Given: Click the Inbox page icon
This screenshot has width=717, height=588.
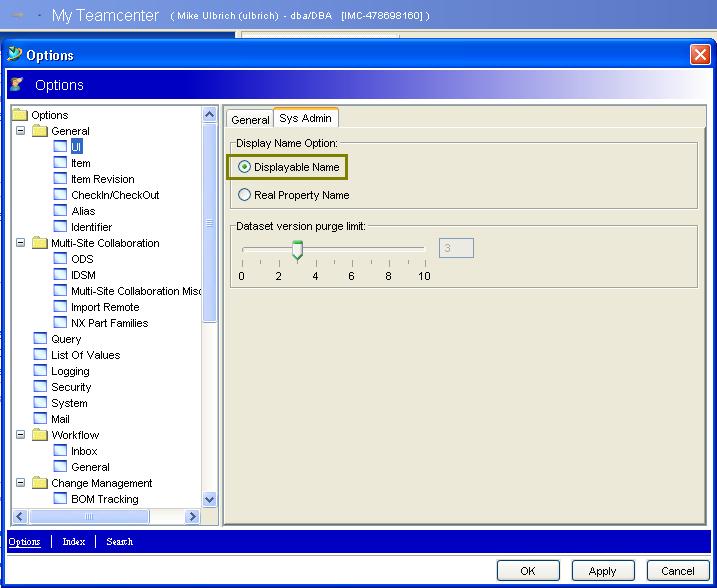Looking at the screenshot, I should (x=60, y=450).
